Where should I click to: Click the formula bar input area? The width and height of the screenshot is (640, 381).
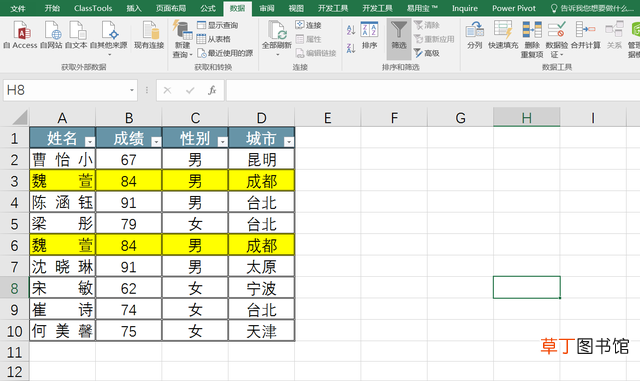pyautogui.click(x=433, y=90)
